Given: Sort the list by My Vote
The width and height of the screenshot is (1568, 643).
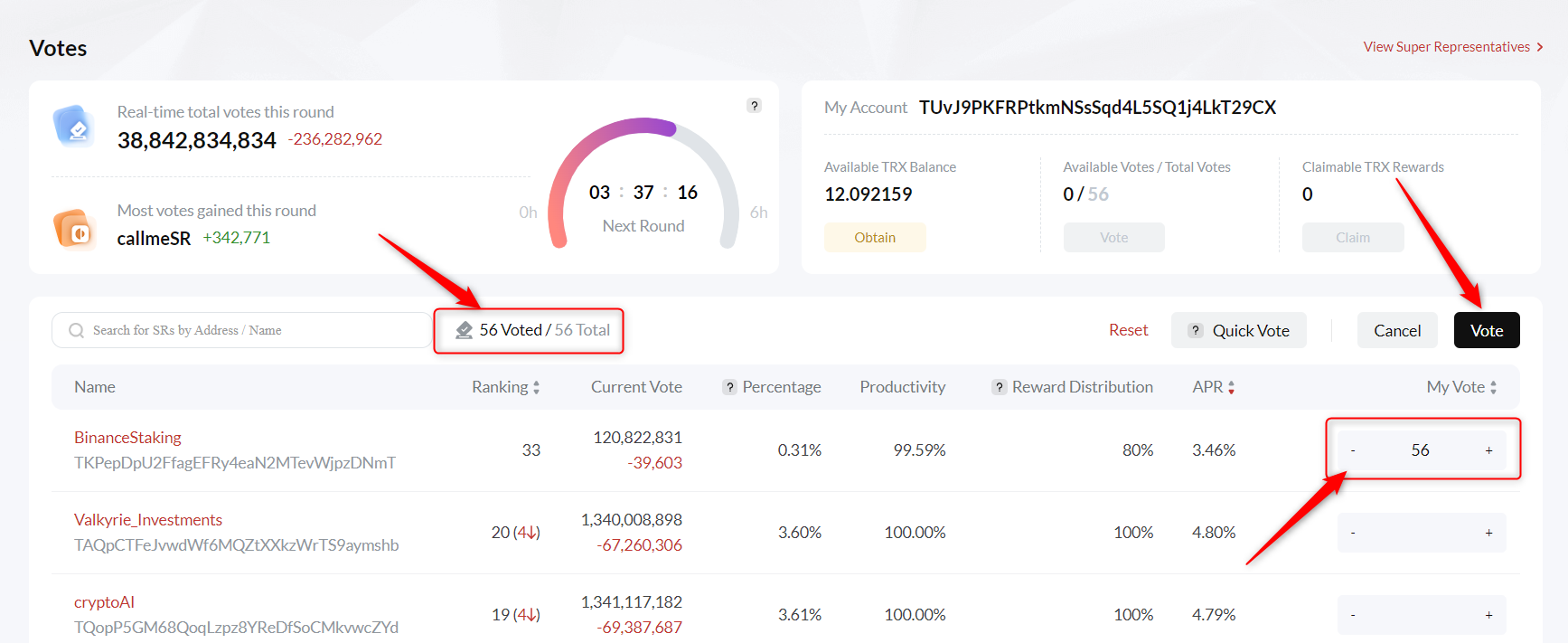Looking at the screenshot, I should coord(1493,387).
